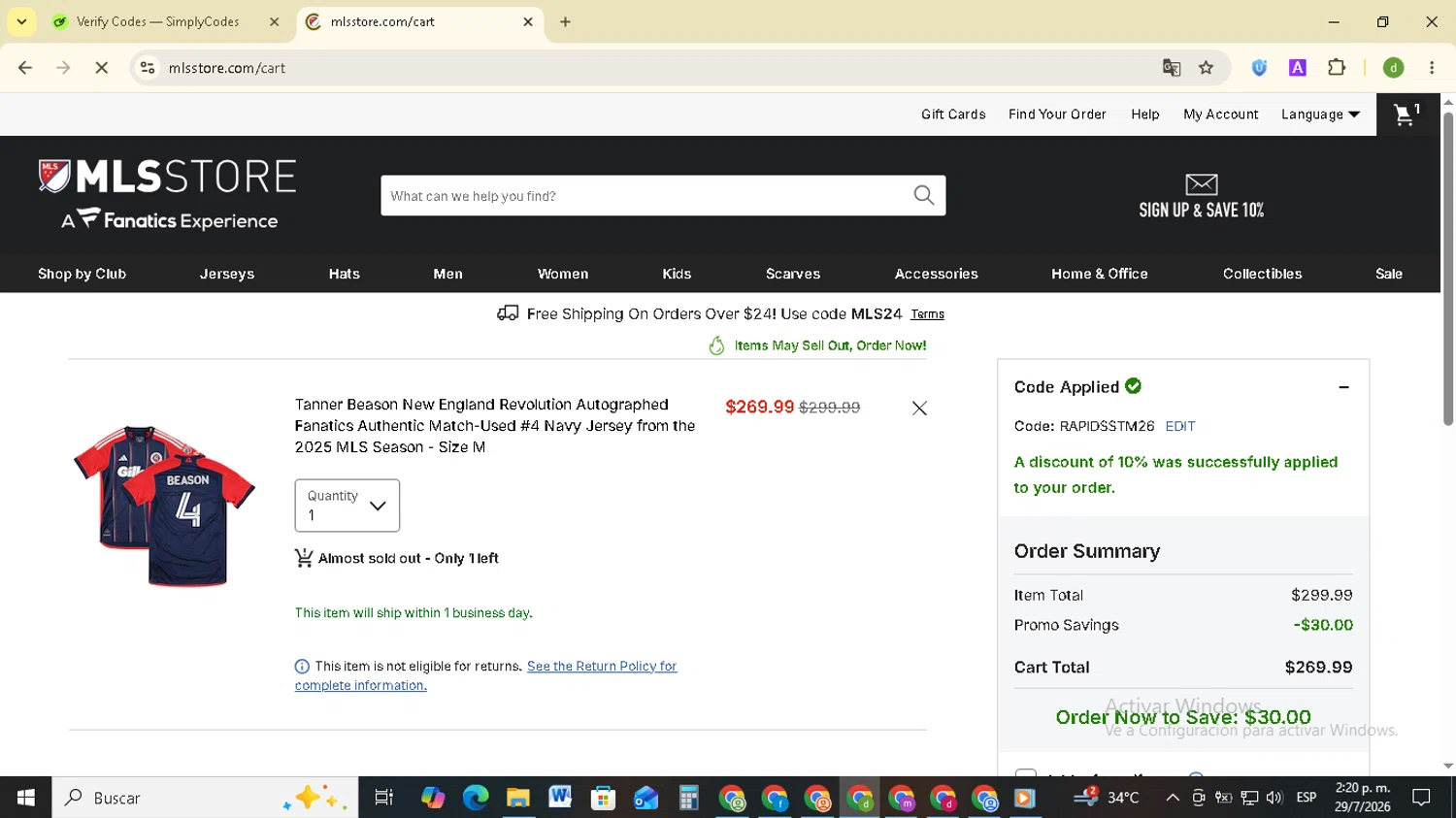Click the taskbar volume icon
Screen dimensions: 1456x818
tap(1274, 798)
